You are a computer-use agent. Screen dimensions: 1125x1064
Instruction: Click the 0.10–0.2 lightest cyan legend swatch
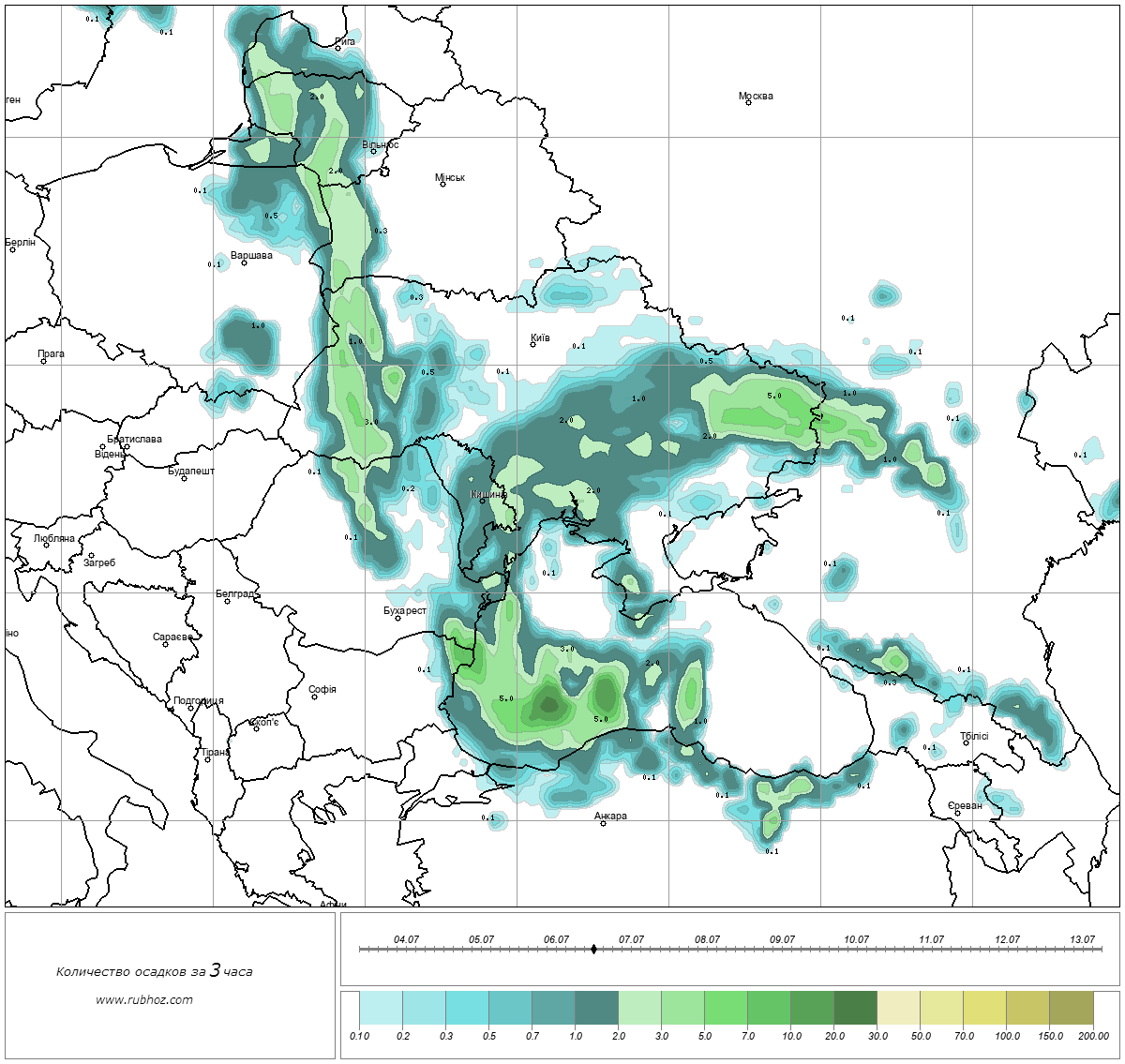pyautogui.click(x=381, y=1010)
